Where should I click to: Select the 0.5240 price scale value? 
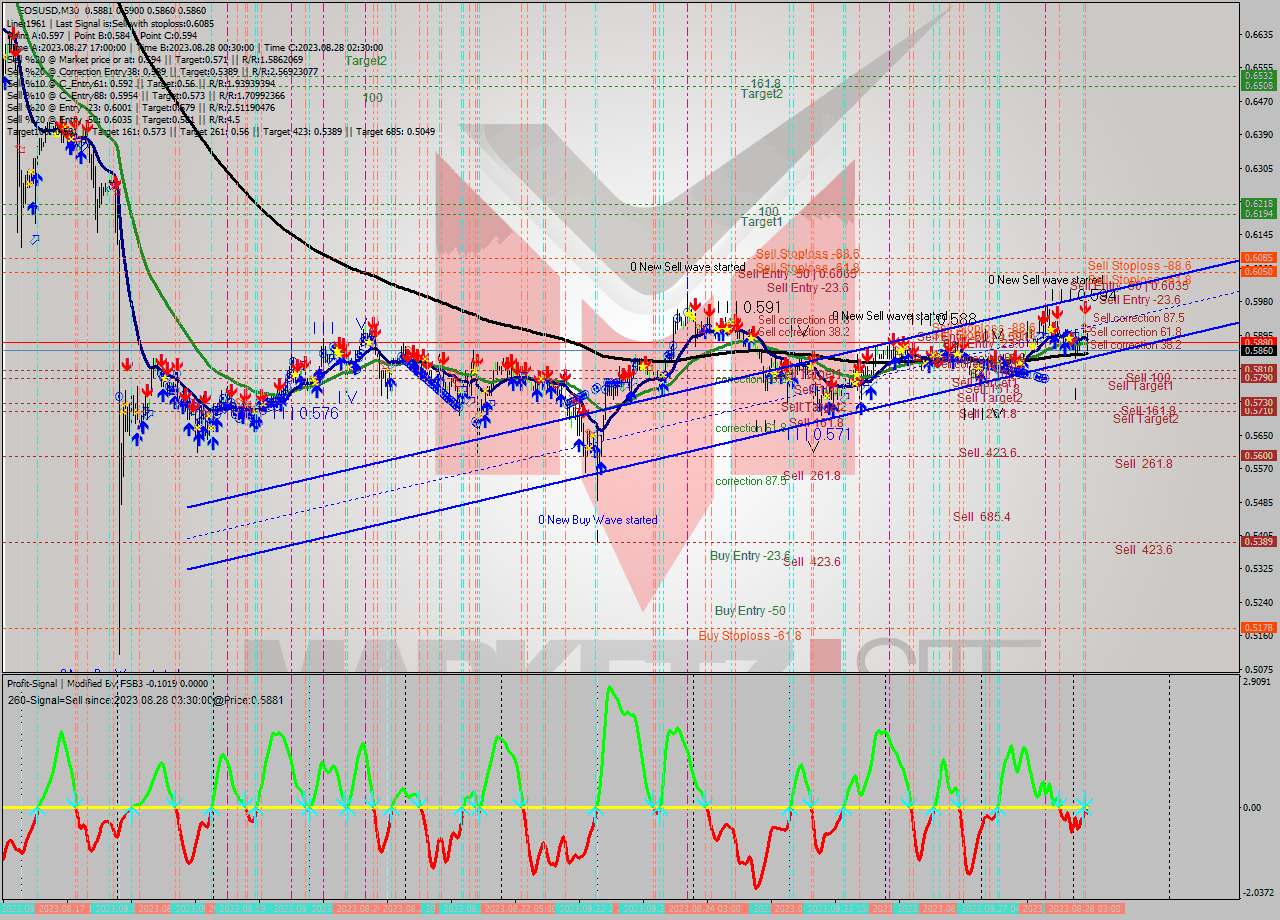(x=1257, y=603)
